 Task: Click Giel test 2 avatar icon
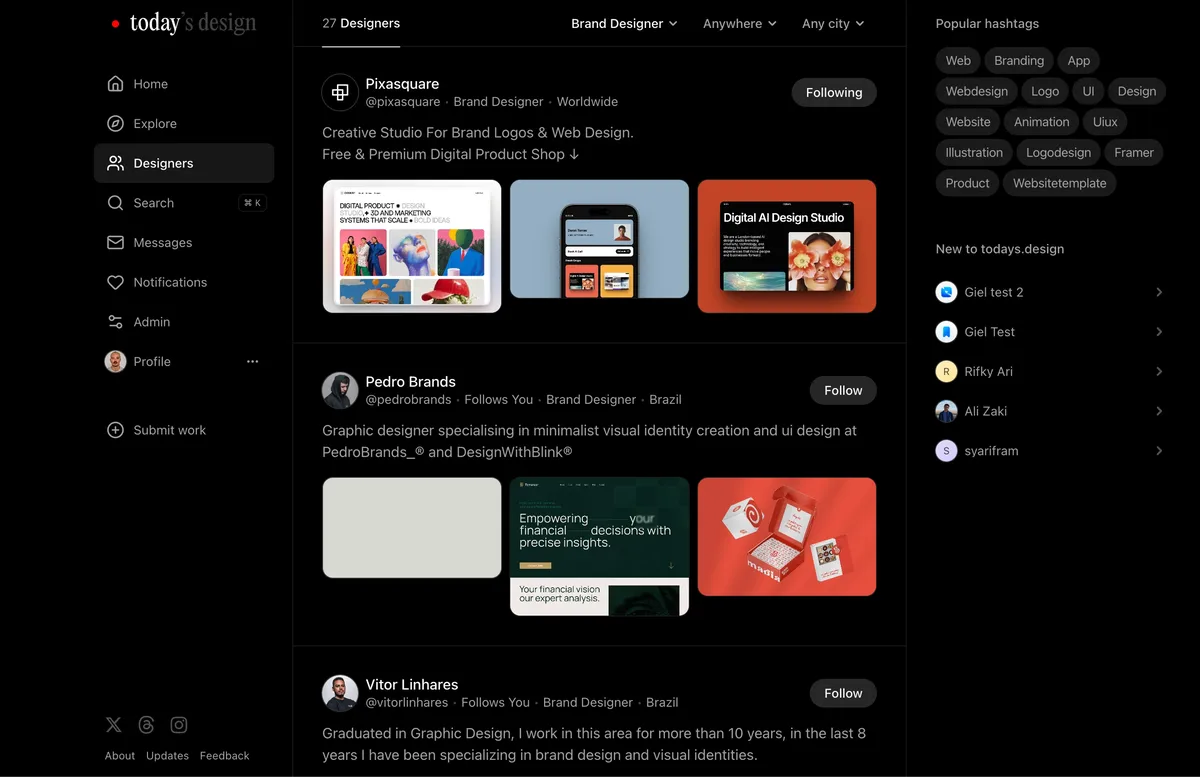946,292
